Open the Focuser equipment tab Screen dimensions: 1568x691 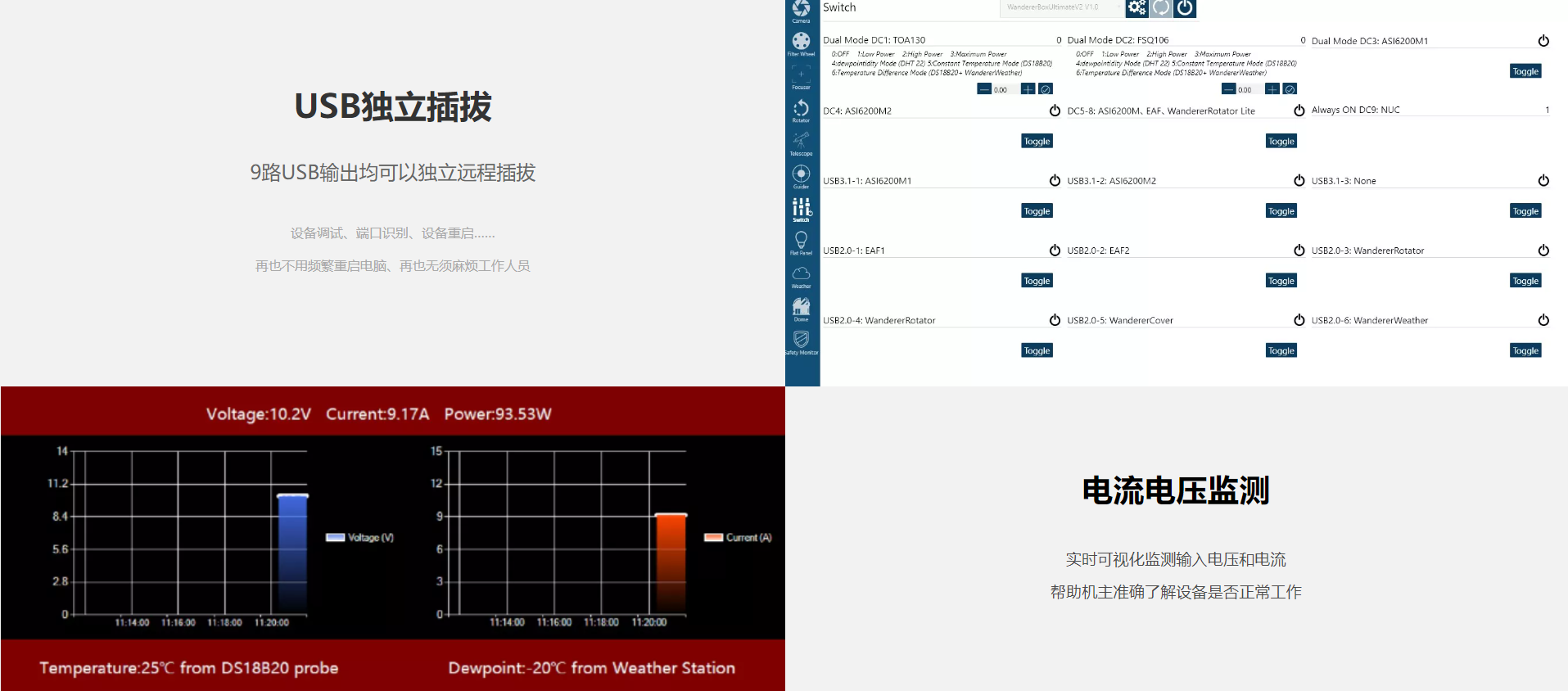coord(801,77)
